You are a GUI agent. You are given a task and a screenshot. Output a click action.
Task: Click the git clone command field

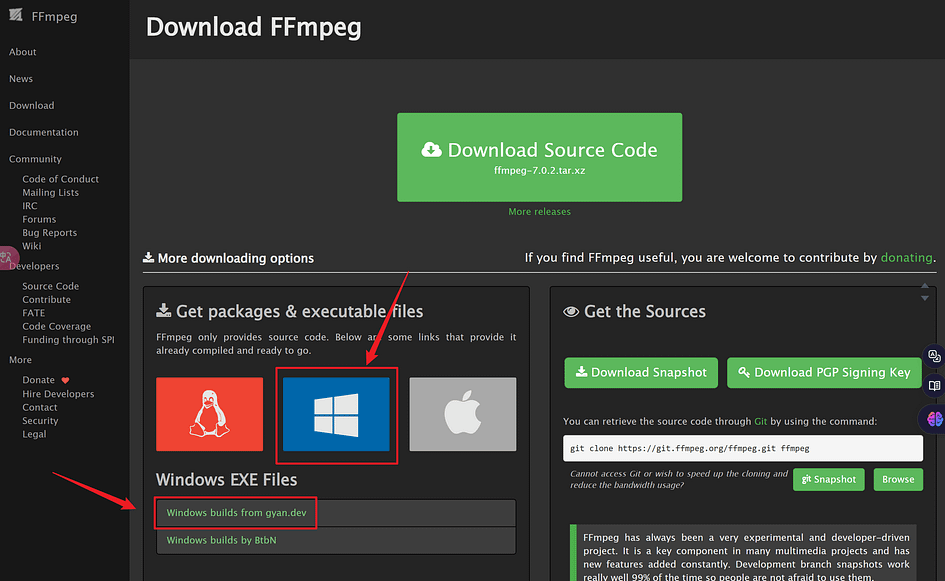[742, 448]
